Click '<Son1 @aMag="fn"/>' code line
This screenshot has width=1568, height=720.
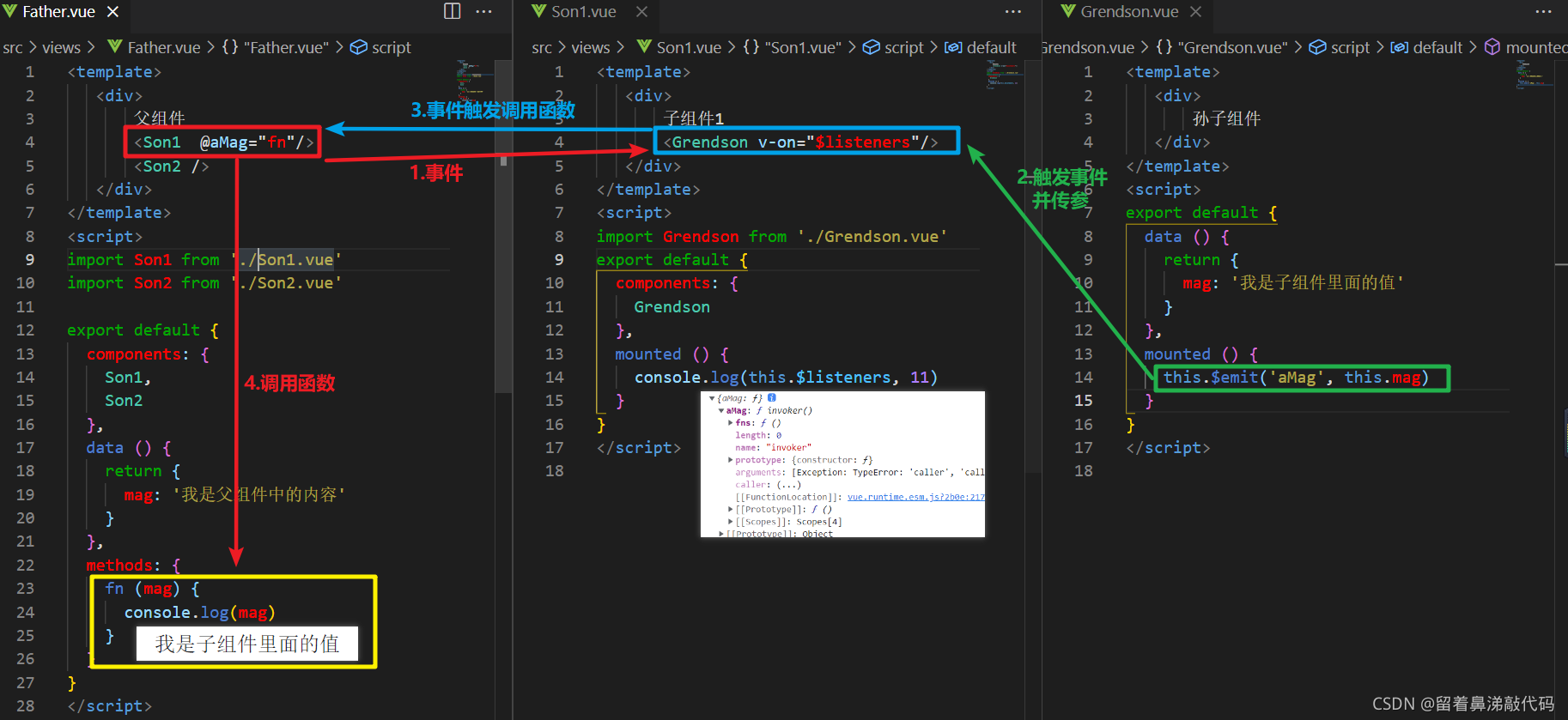pos(223,142)
